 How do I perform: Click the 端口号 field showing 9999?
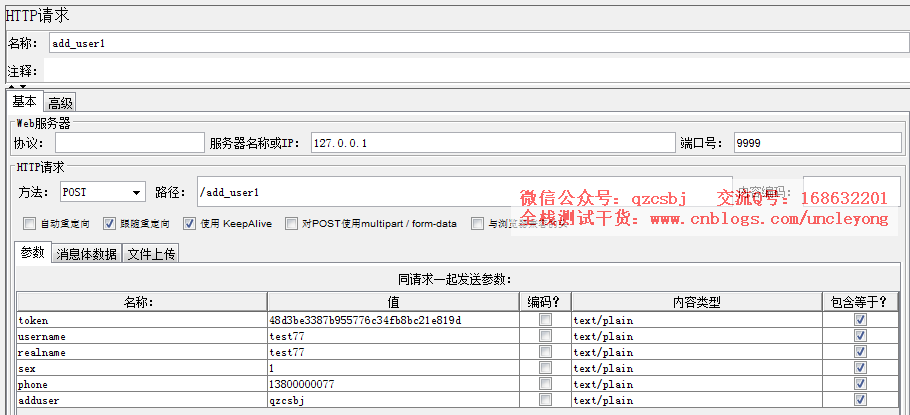pos(818,143)
